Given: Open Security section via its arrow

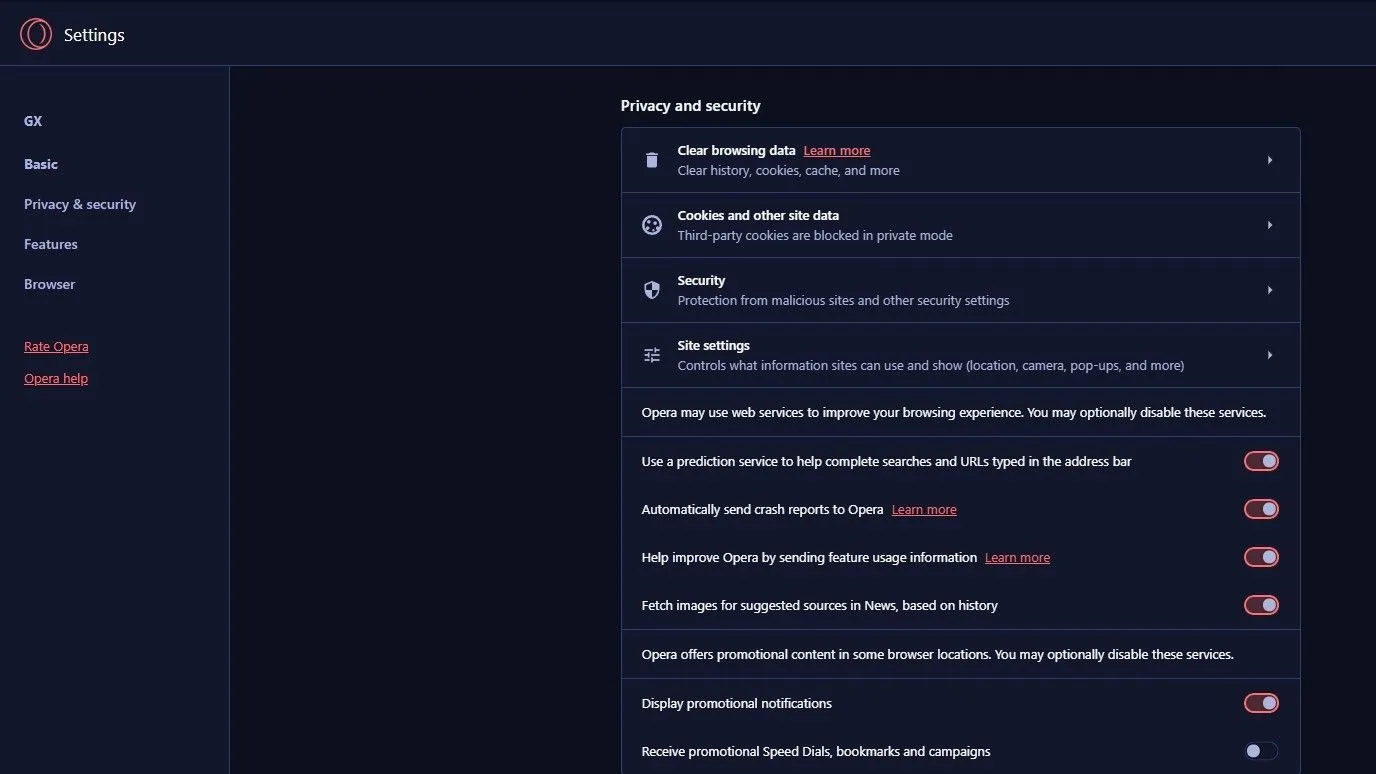Looking at the screenshot, I should [1270, 290].
